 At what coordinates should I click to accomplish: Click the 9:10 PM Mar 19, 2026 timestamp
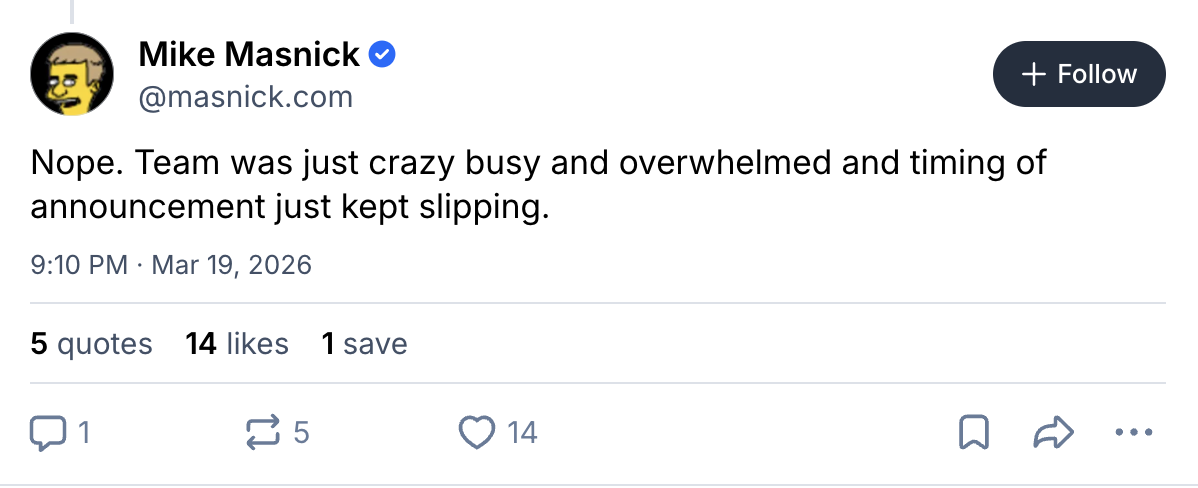171,265
